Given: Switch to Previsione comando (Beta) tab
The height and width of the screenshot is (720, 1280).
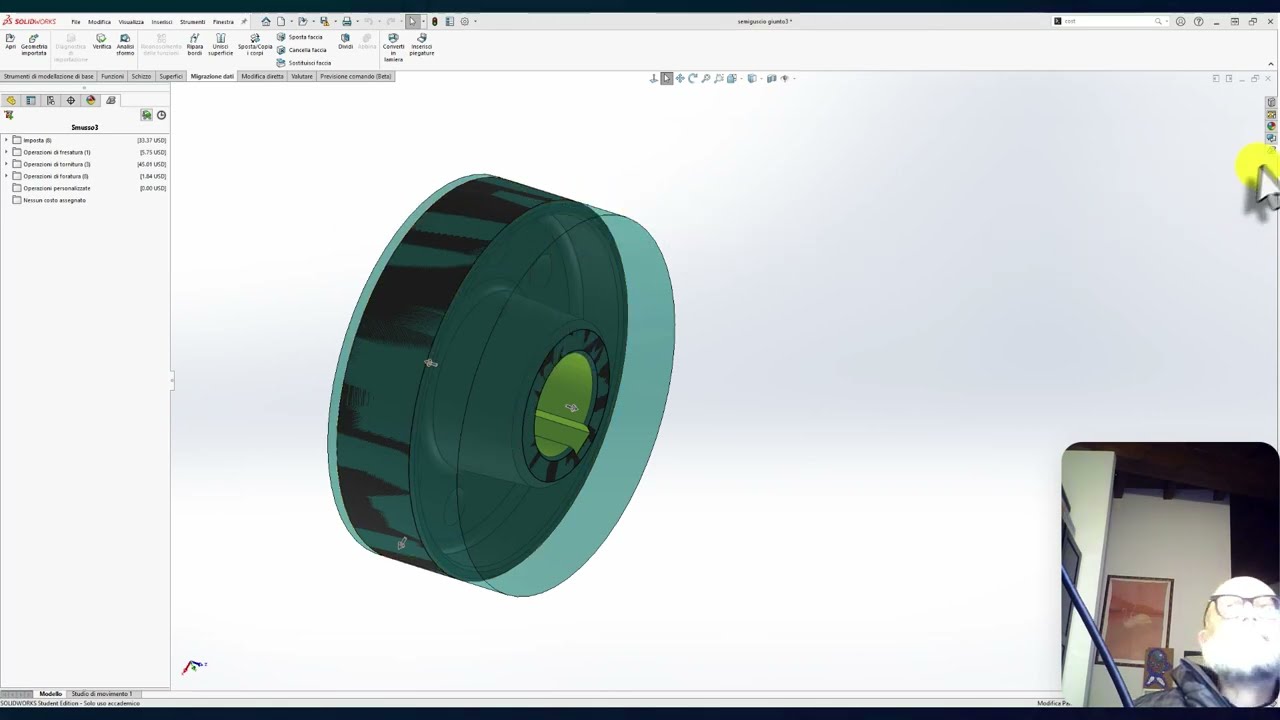Looking at the screenshot, I should (355, 76).
